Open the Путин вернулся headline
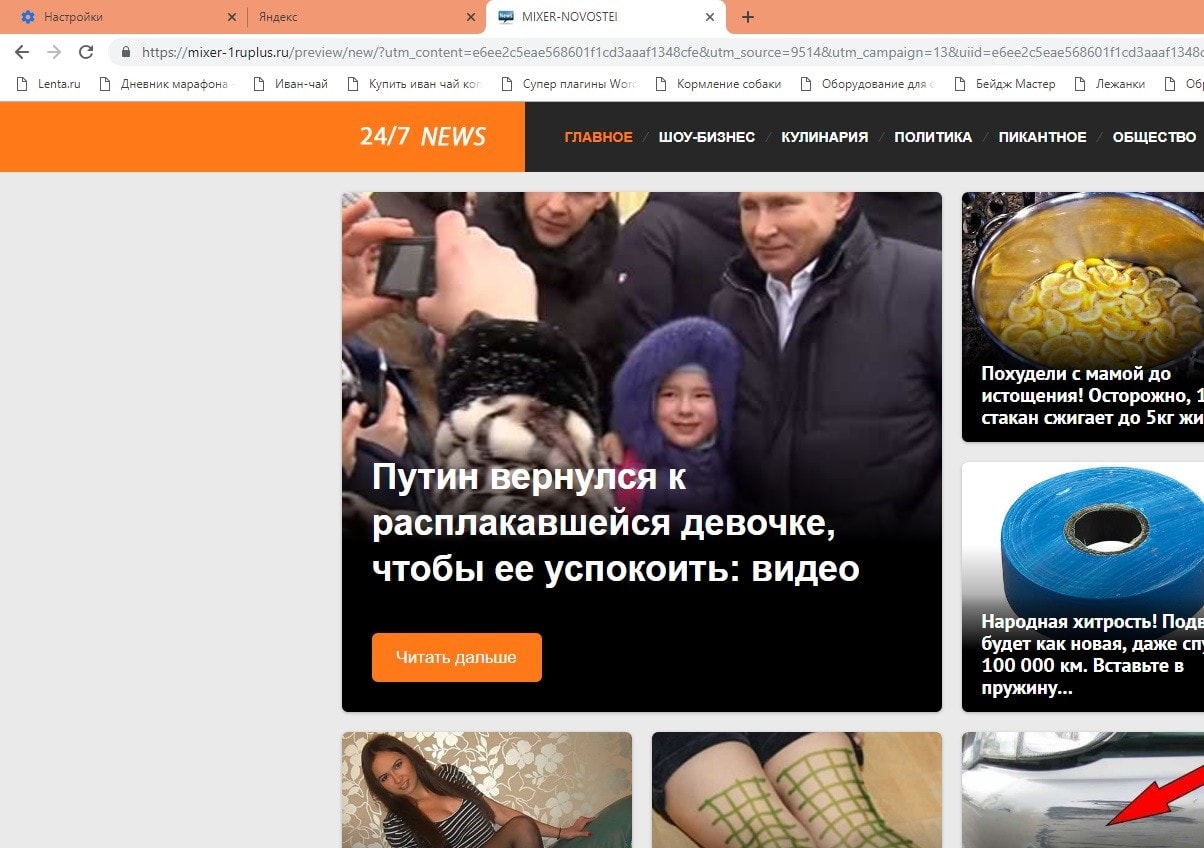The image size is (1204, 848). tap(616, 523)
